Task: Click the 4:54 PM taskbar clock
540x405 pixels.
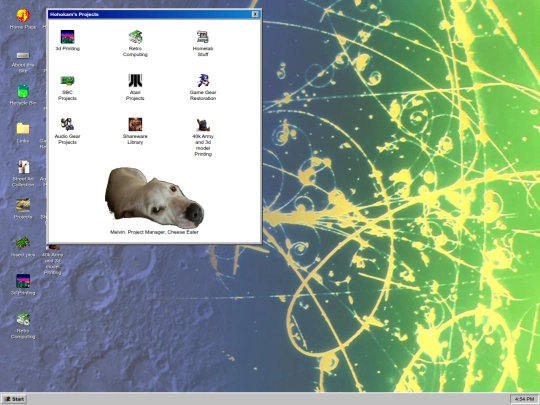Action: [524, 399]
